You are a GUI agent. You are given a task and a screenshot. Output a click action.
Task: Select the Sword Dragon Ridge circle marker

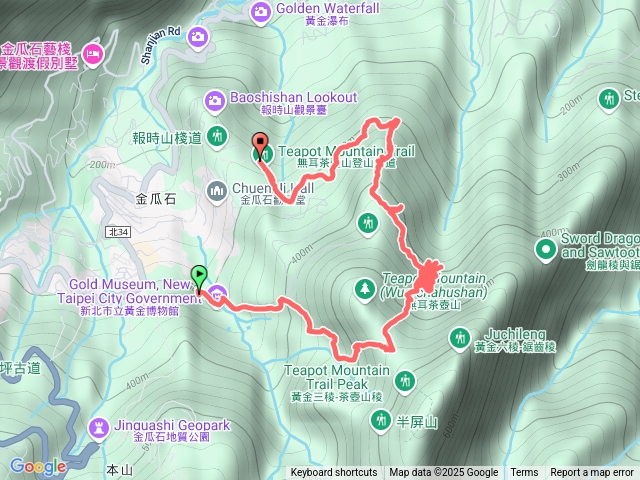click(x=546, y=250)
